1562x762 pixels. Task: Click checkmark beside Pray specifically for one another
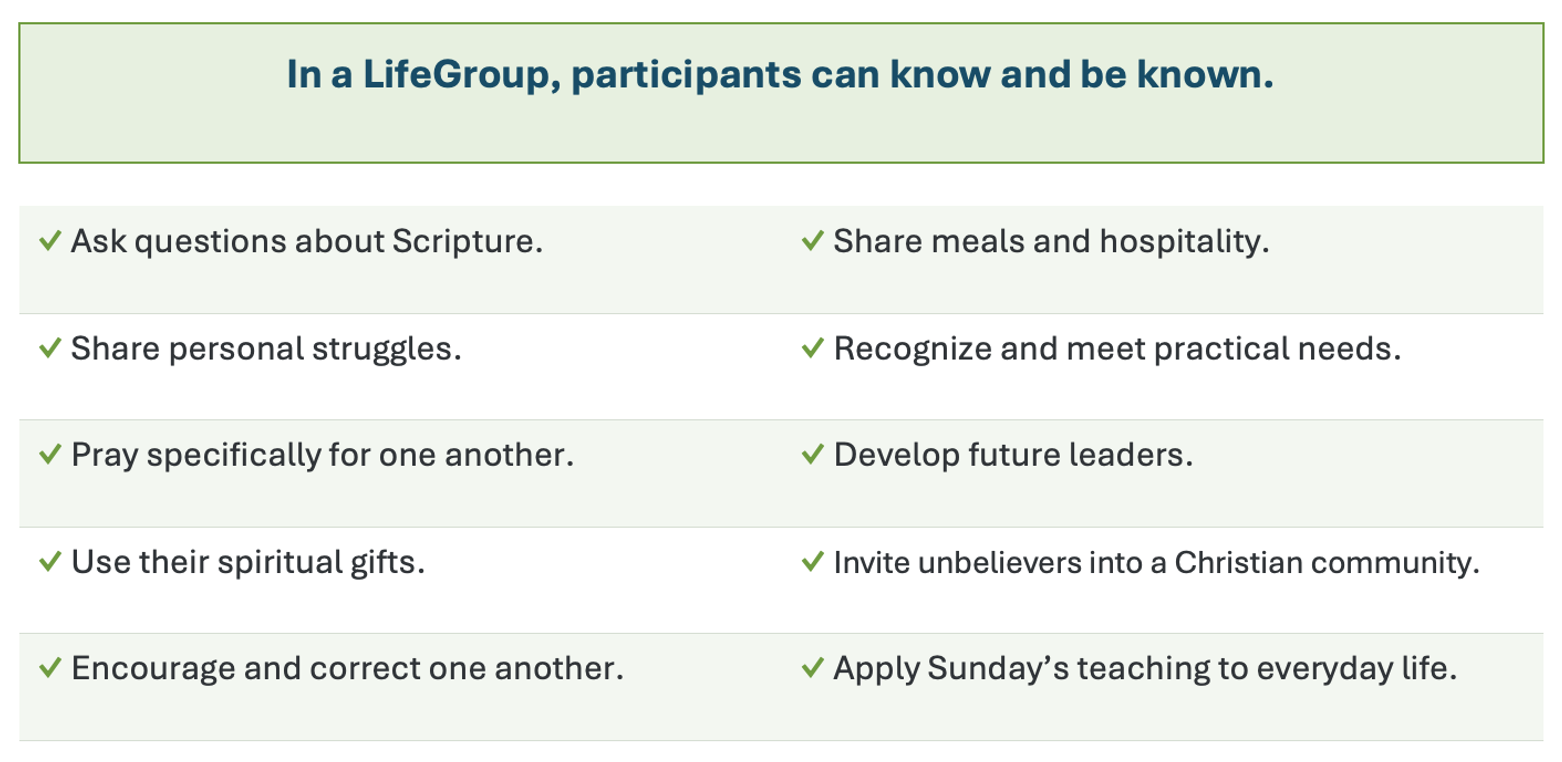click(49, 455)
